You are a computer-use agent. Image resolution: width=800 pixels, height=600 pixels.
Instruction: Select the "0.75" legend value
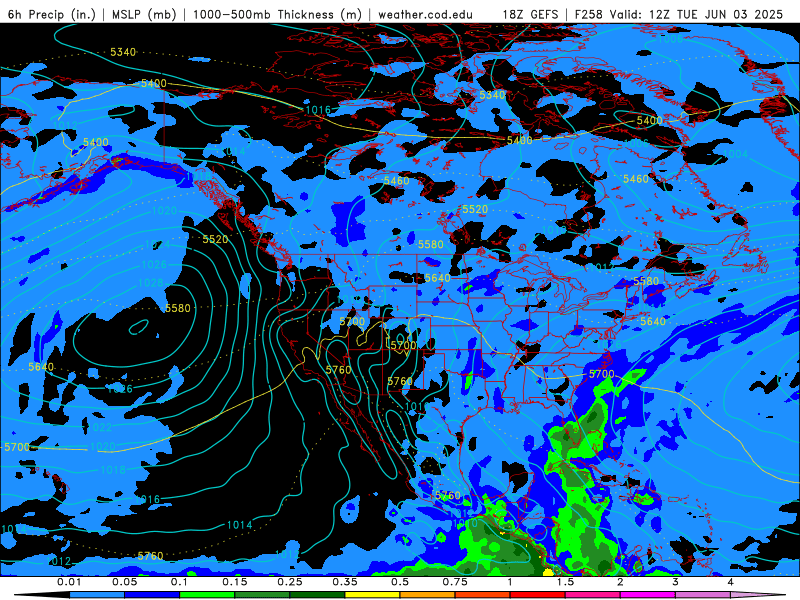[x=455, y=582]
